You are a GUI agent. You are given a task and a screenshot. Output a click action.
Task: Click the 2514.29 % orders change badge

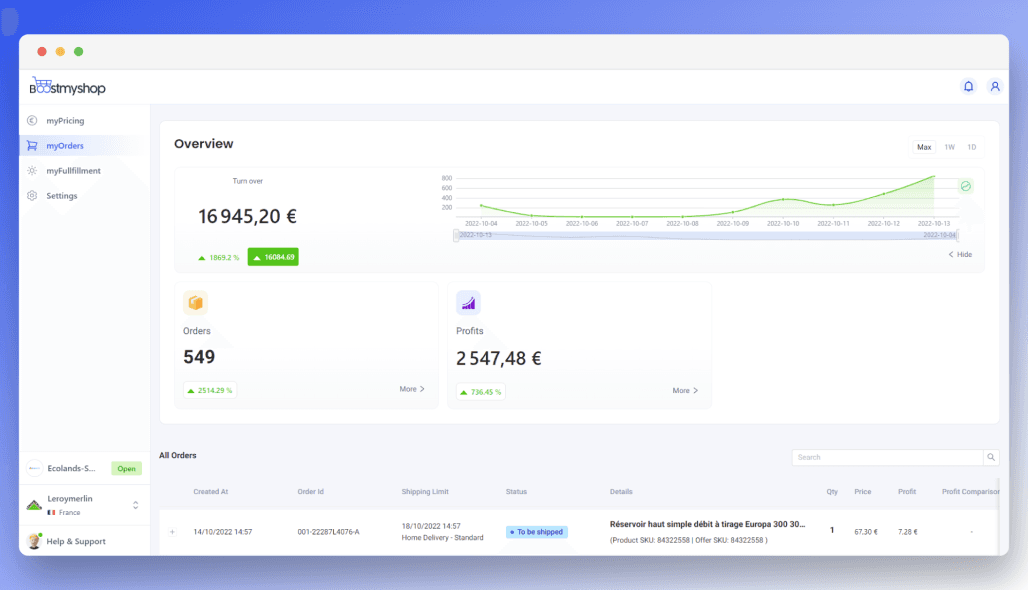[x=210, y=390]
